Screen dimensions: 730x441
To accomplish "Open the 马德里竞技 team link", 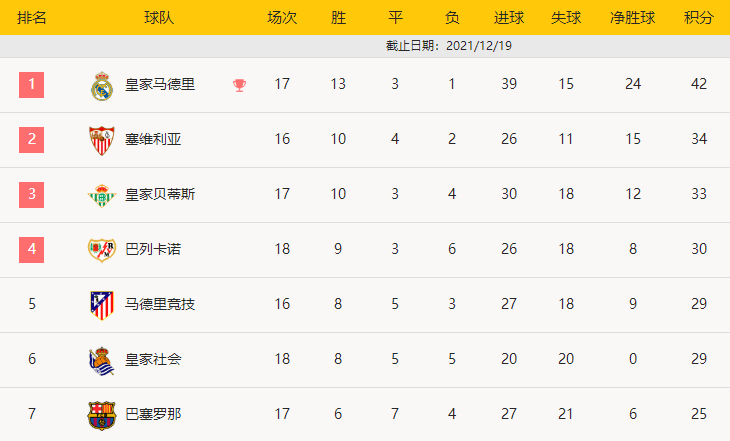I will 160,304.
